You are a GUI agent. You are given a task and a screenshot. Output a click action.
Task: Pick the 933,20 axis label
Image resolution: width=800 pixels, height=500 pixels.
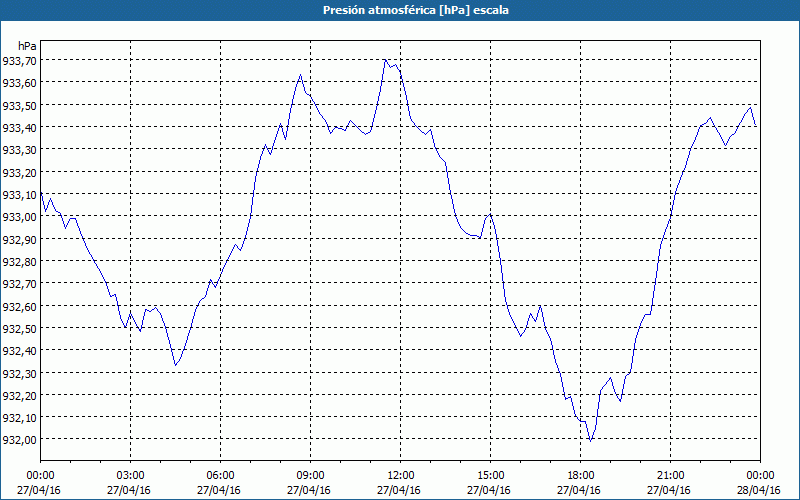click(19, 172)
